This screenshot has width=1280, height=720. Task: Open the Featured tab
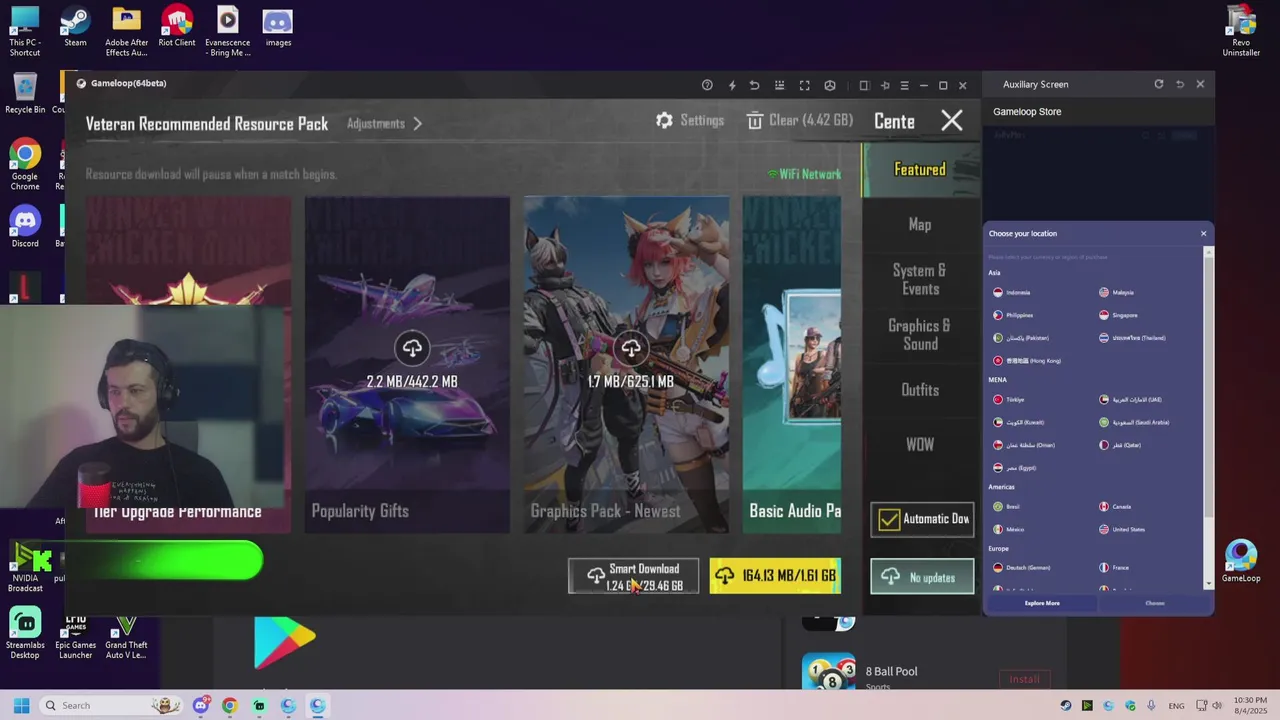[x=920, y=170]
